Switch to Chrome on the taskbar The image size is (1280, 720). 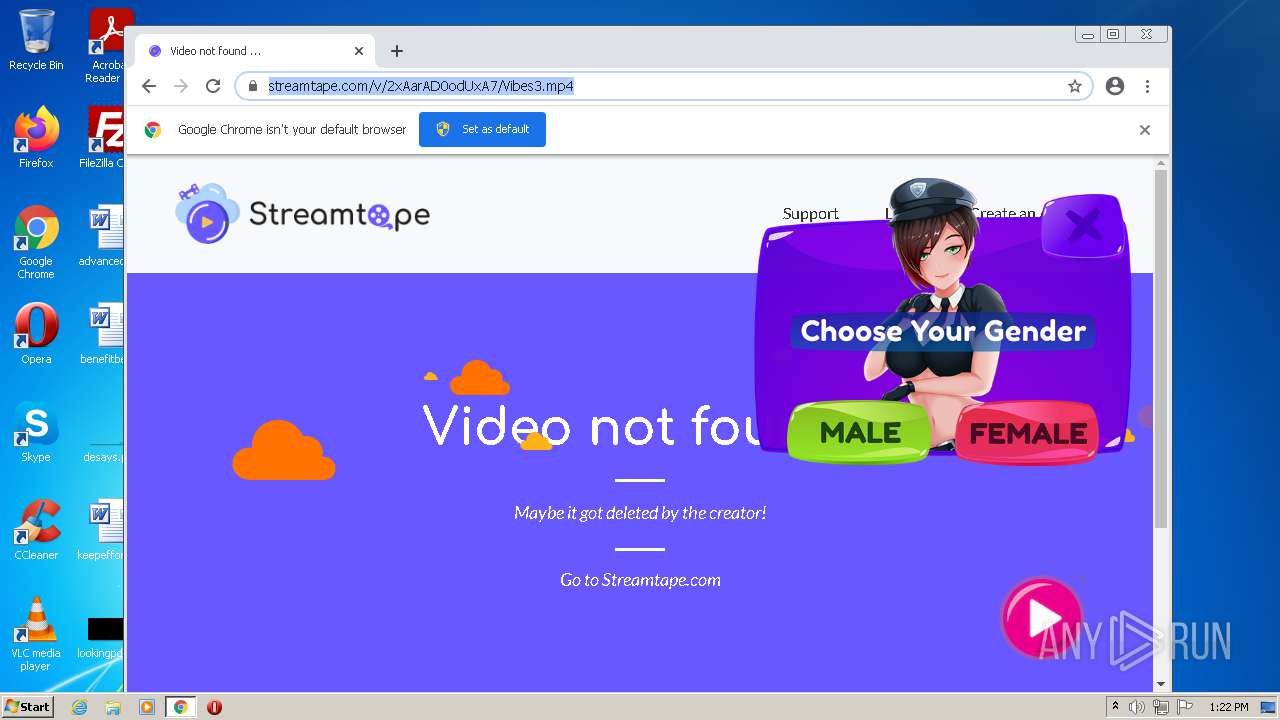180,707
